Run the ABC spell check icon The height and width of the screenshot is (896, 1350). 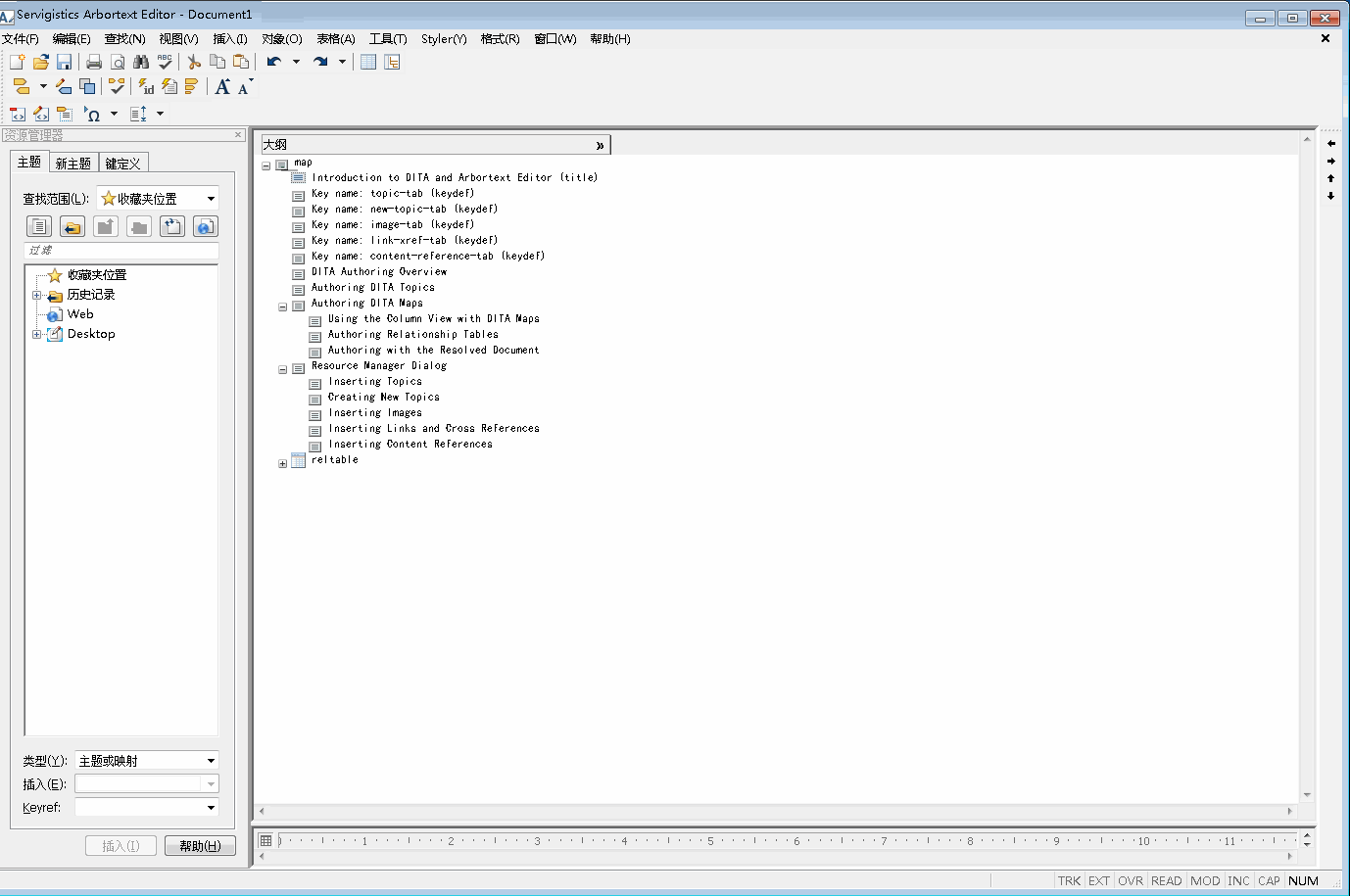coord(165,62)
